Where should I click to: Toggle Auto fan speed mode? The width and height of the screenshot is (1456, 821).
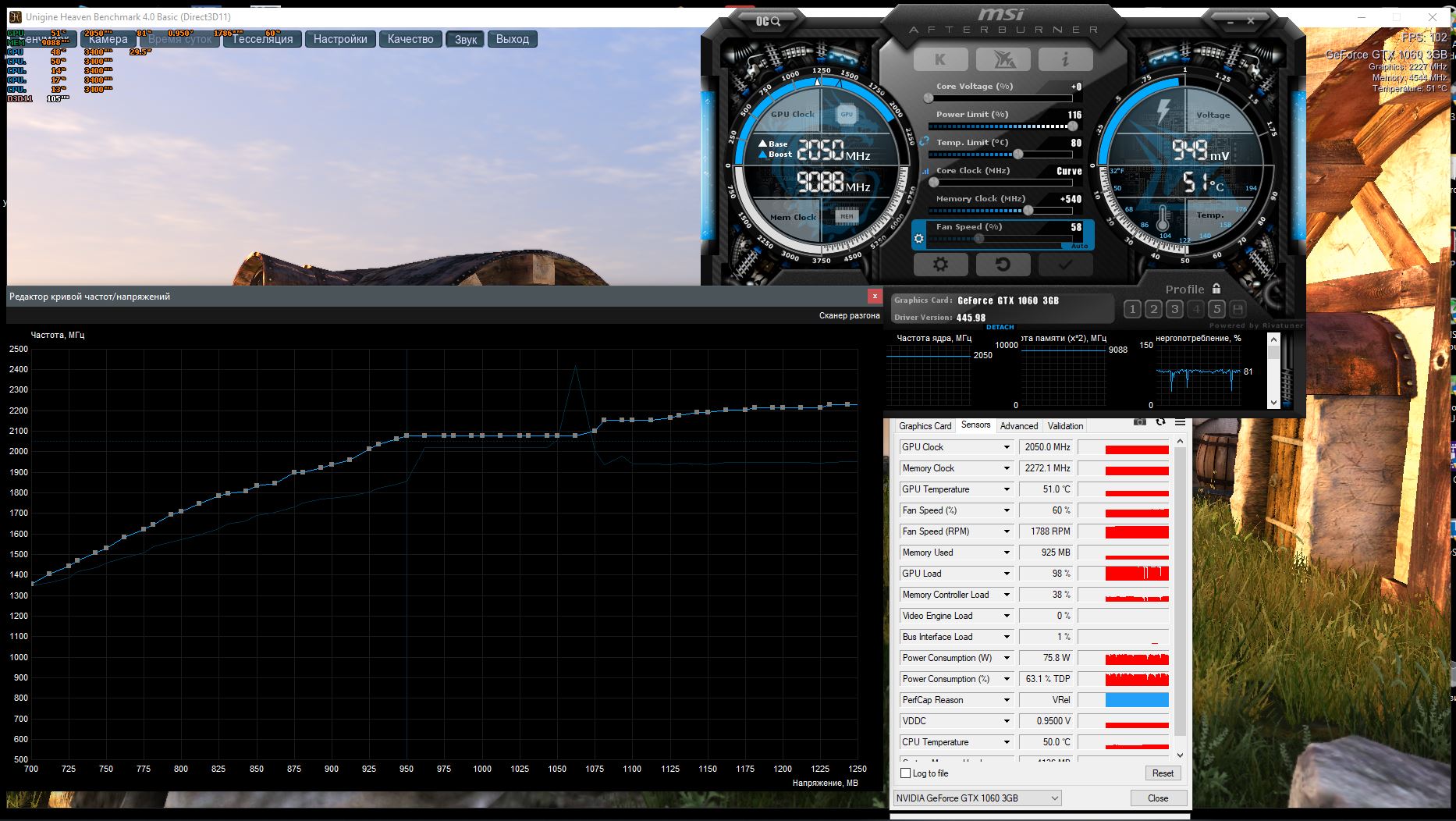pyautogui.click(x=1080, y=246)
